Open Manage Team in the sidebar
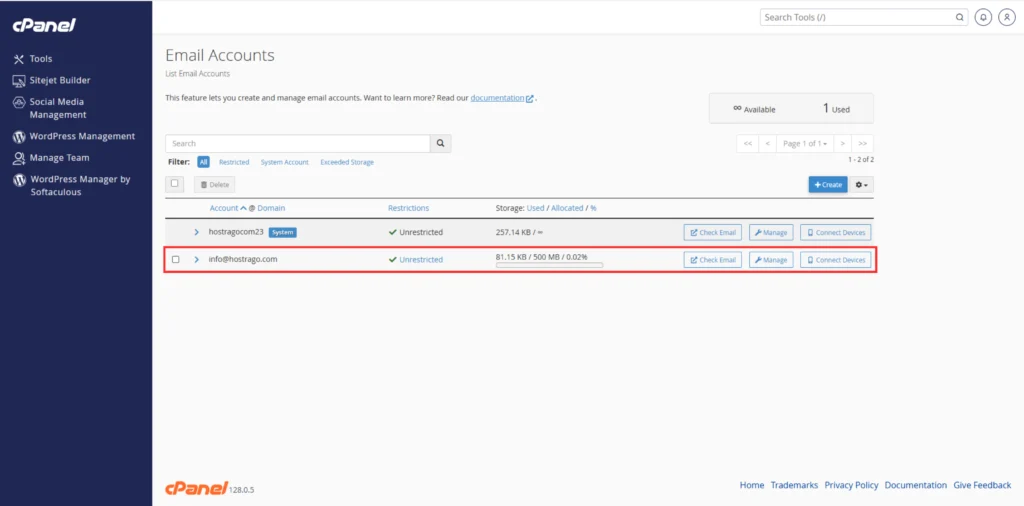The width and height of the screenshot is (1024, 506). coord(59,158)
